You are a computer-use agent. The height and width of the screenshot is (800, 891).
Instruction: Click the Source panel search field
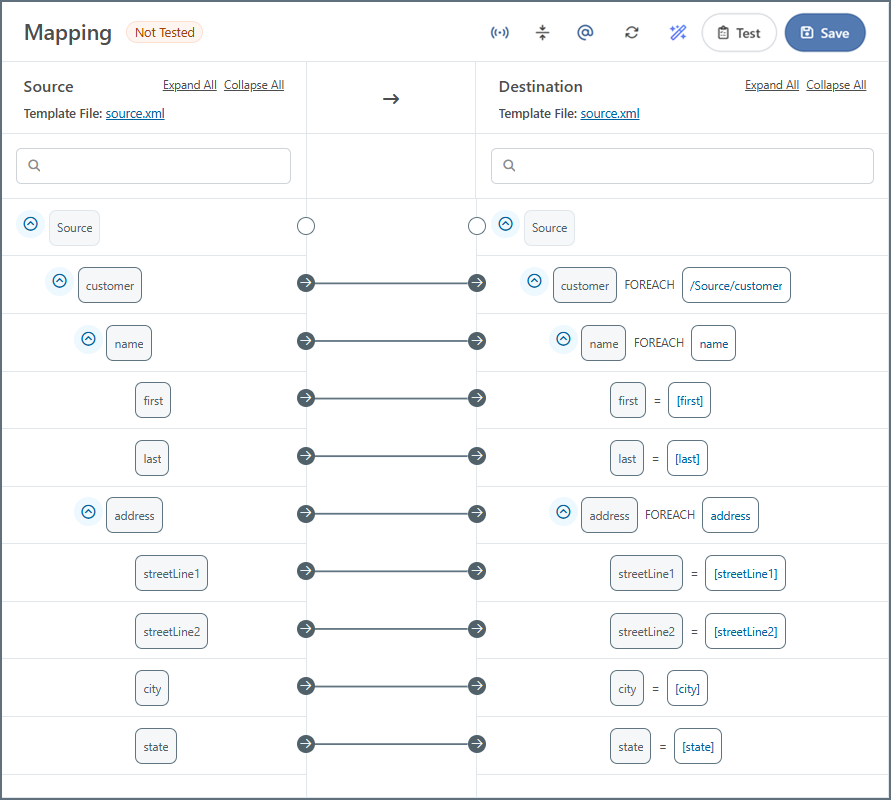pos(154,166)
